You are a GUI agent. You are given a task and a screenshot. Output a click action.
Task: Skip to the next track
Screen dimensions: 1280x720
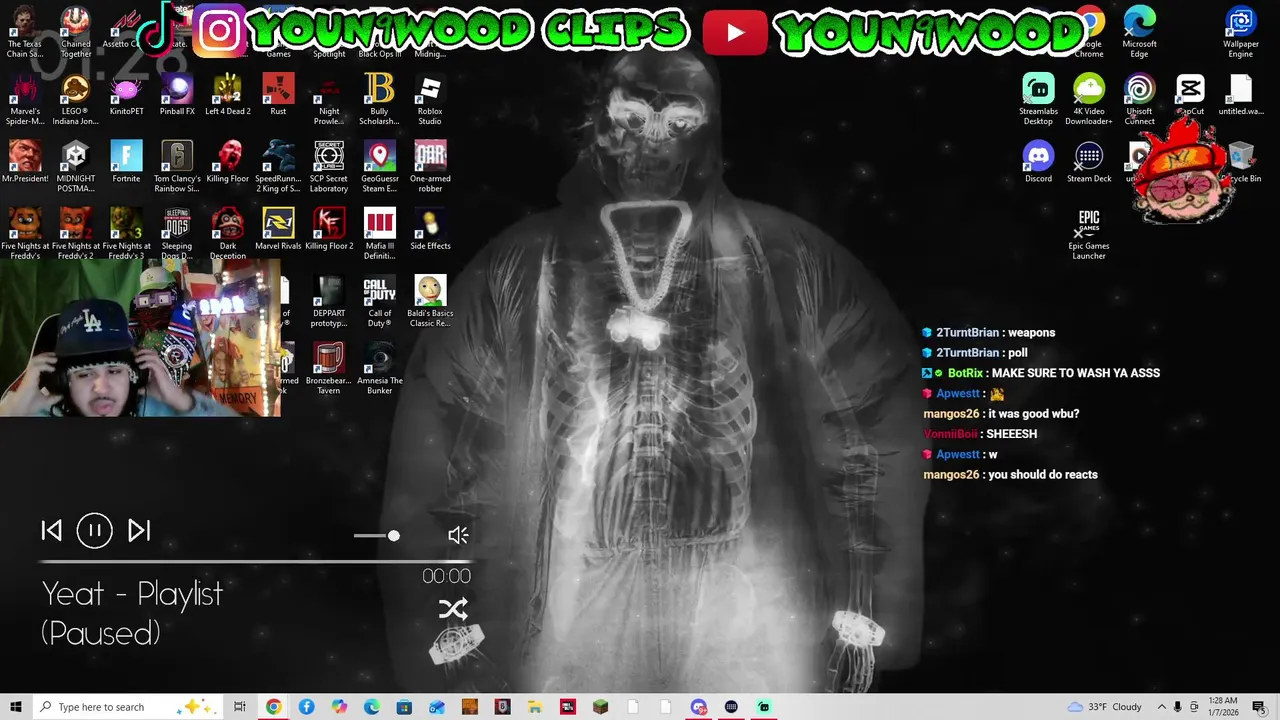139,531
